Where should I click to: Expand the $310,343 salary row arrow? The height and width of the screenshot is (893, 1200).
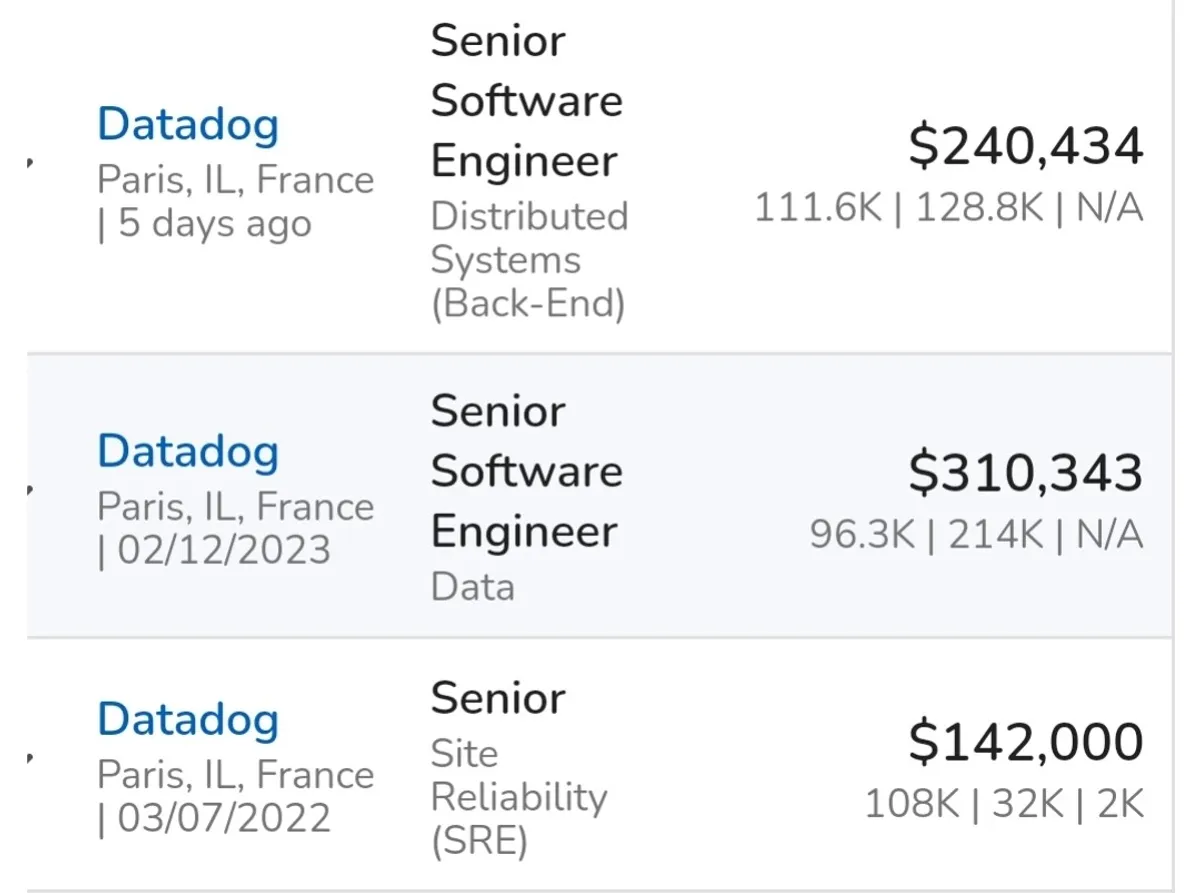tap(31, 490)
